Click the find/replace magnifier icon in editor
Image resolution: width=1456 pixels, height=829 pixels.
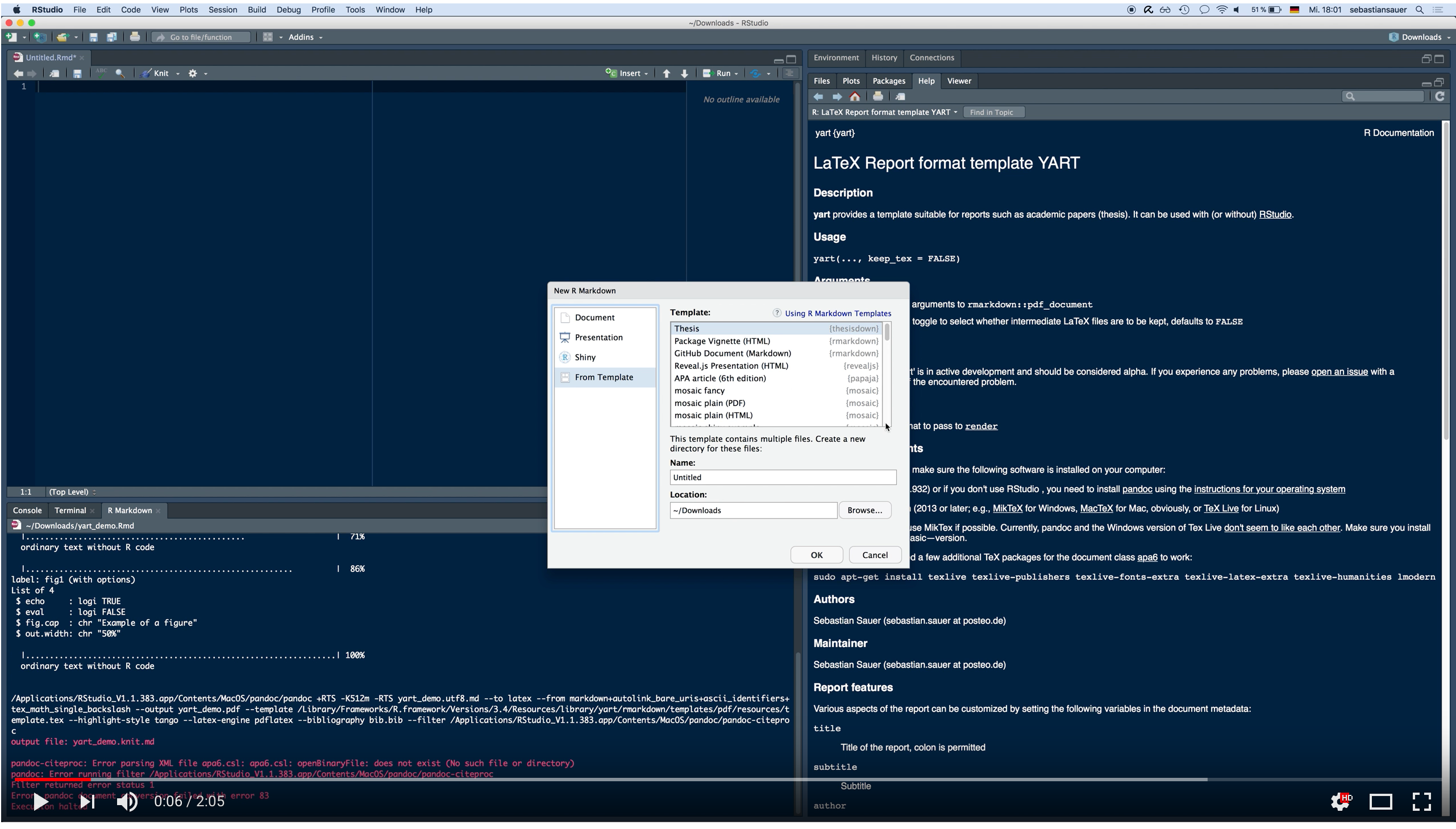click(120, 73)
